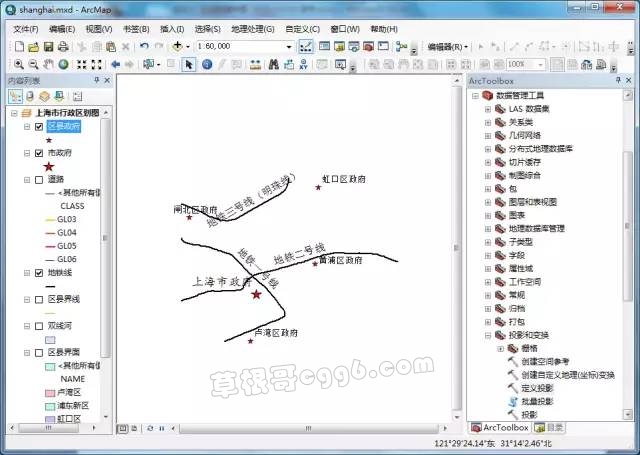
Task: Open the 投影 tool
Action: 522,415
